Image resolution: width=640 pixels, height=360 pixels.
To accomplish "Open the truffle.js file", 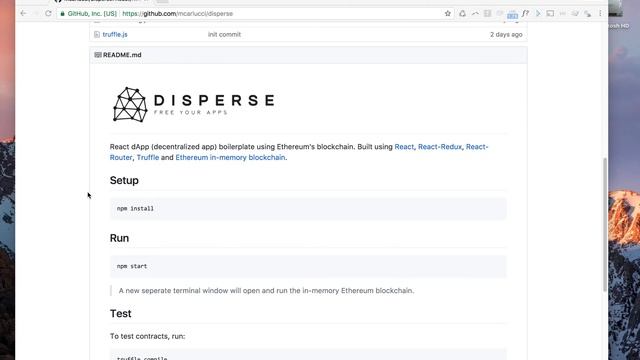I will pyautogui.click(x=115, y=34).
